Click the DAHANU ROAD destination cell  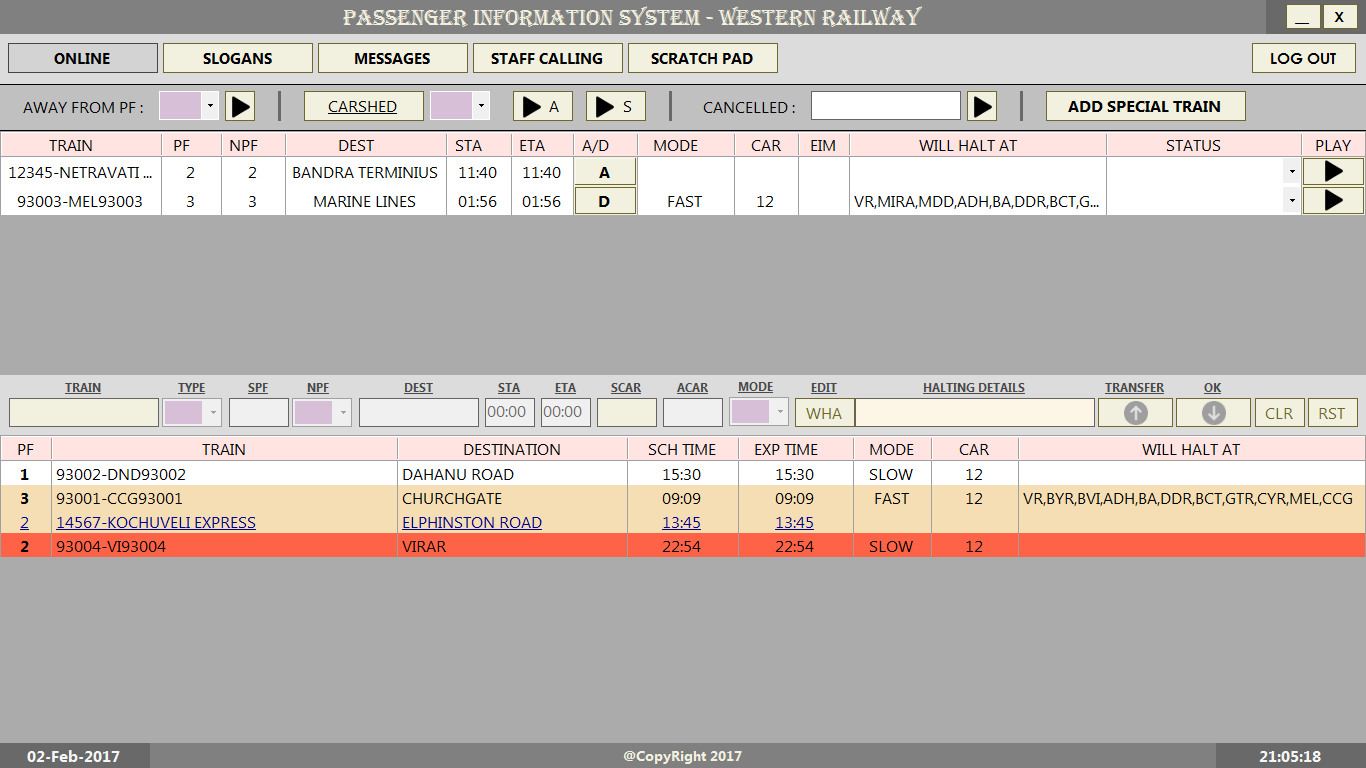pyautogui.click(x=512, y=474)
